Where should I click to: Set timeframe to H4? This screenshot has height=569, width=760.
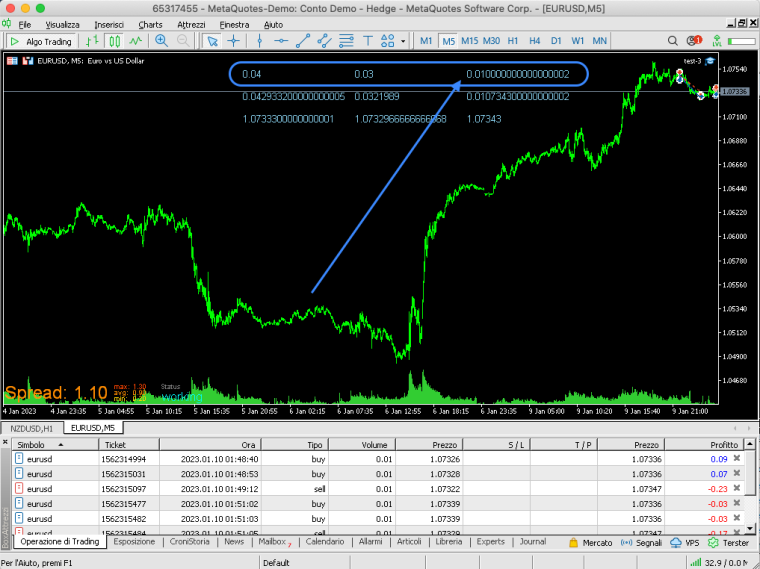[535, 41]
